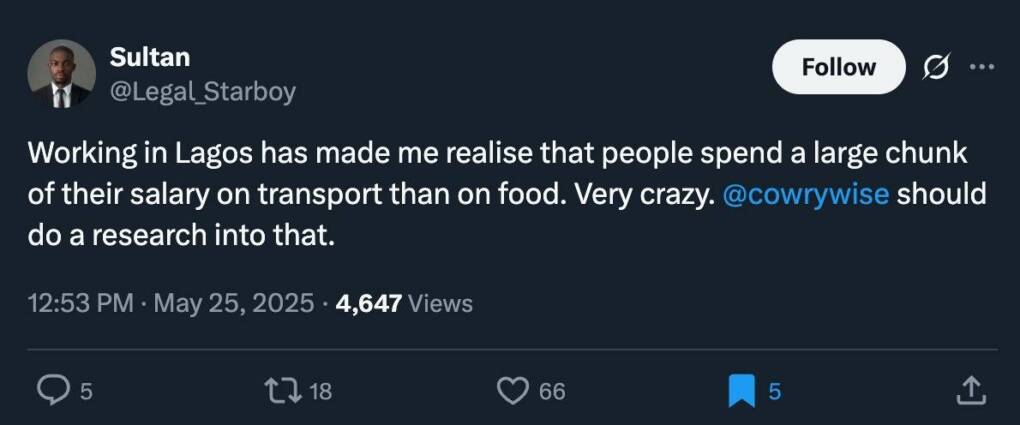The image size is (1020, 425).
Task: Click the reply speech bubble icon
Action: click(x=52, y=392)
